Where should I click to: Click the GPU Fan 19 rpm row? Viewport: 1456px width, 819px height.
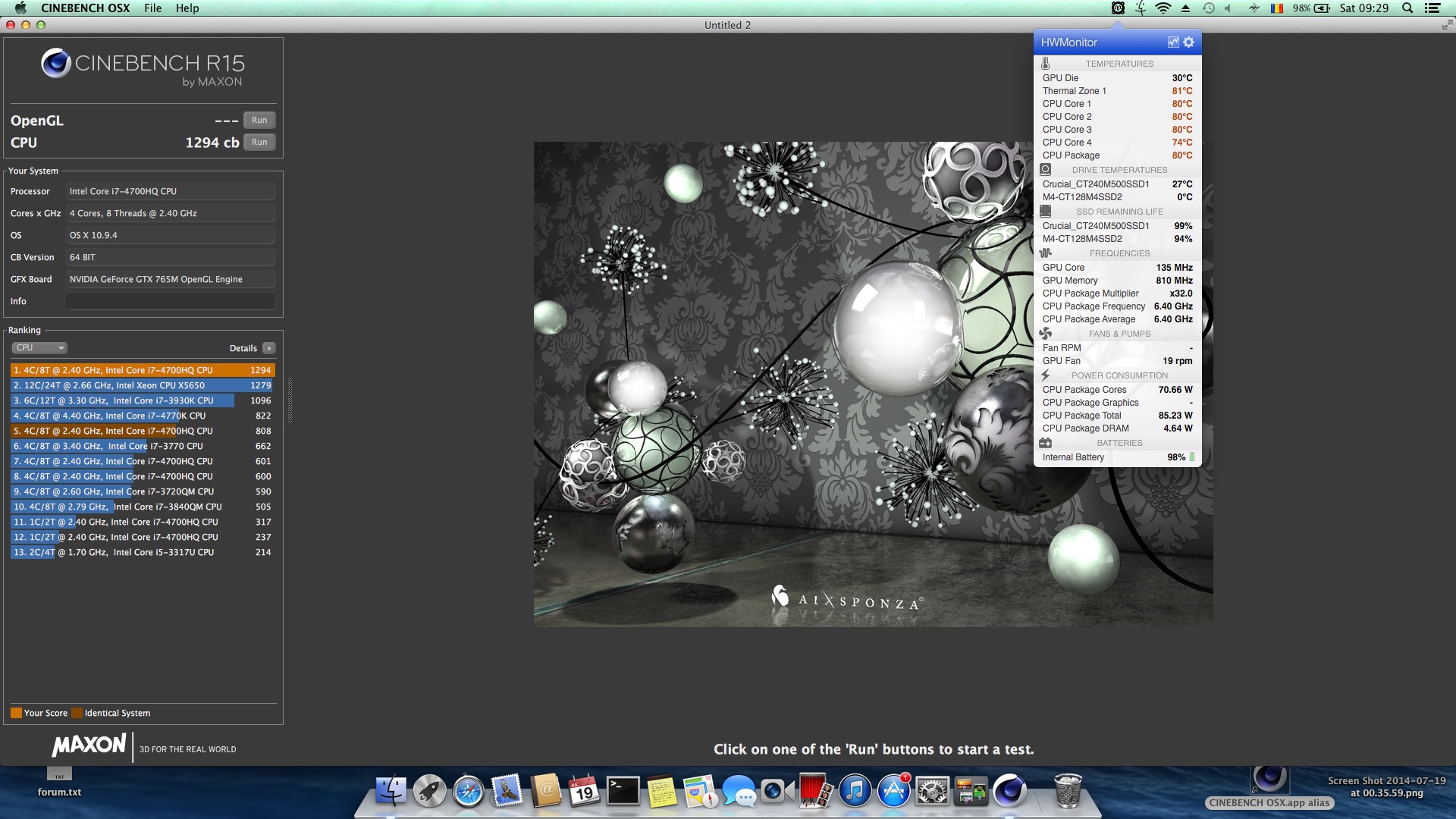pos(1117,361)
